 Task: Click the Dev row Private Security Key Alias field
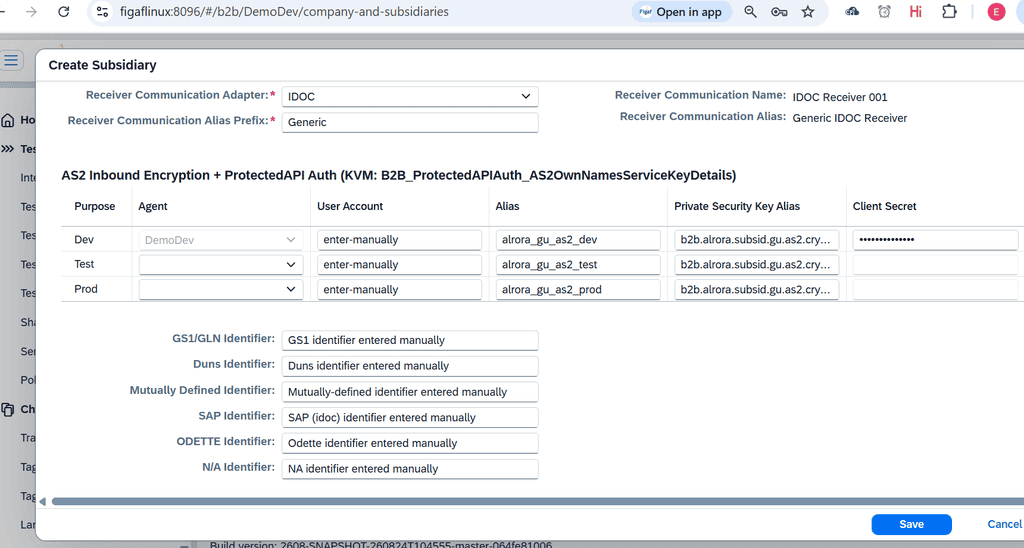[757, 240]
